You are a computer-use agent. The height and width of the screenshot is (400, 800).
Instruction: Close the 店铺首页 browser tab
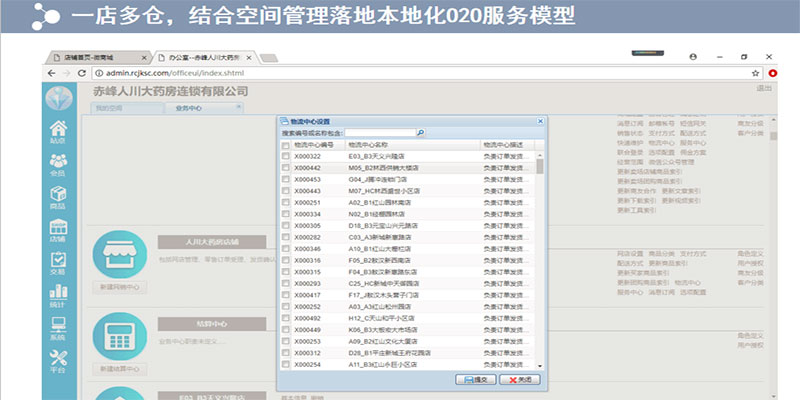point(144,58)
